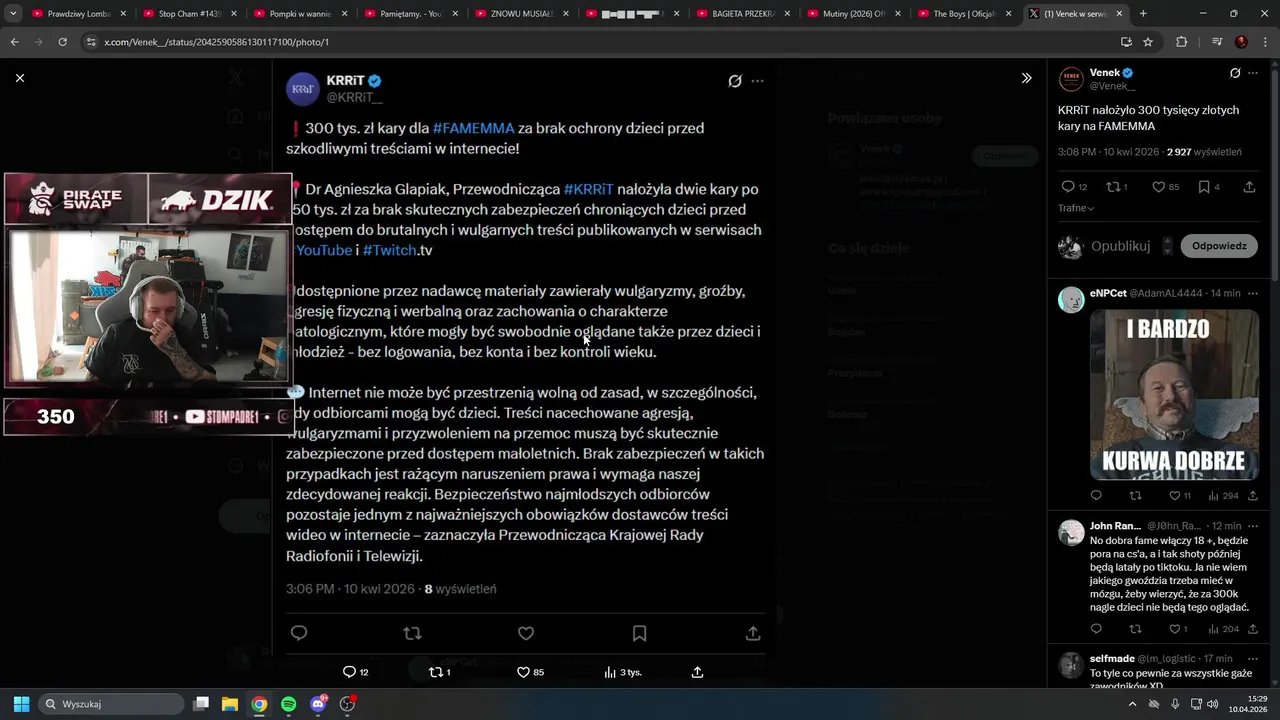Click the #FAMEMMA hashtag link

473,128
